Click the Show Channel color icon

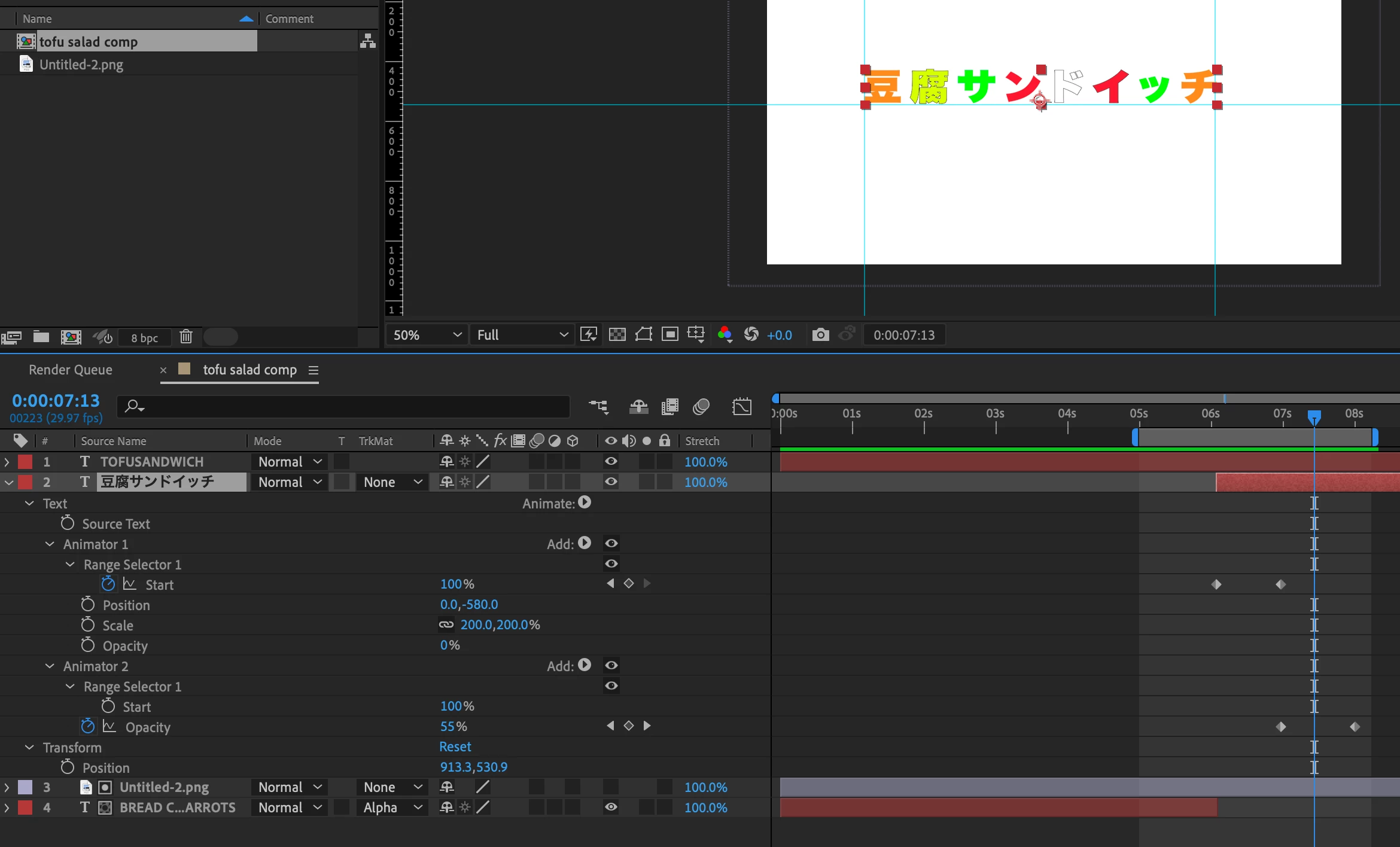point(725,335)
